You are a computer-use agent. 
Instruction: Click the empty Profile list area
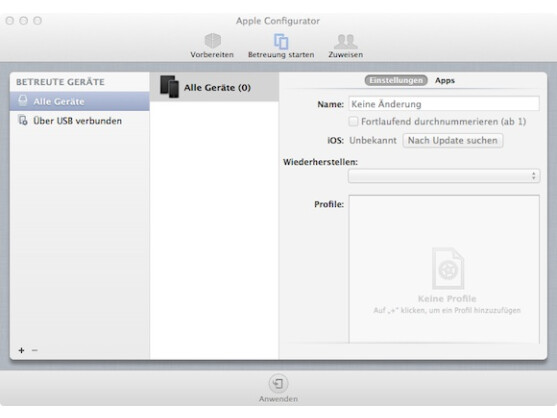tap(444, 269)
